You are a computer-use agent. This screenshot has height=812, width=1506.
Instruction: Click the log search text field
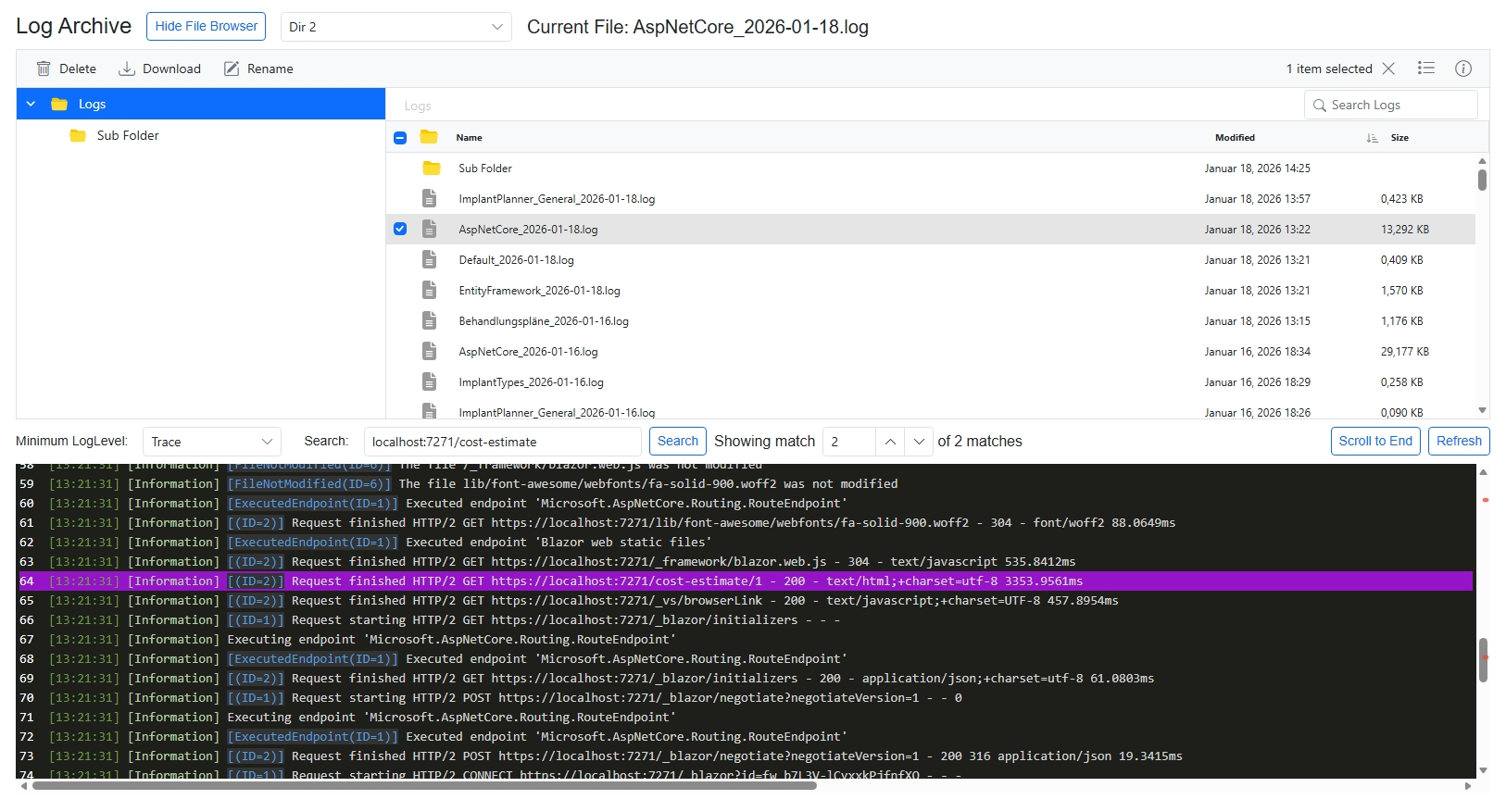[x=503, y=442]
